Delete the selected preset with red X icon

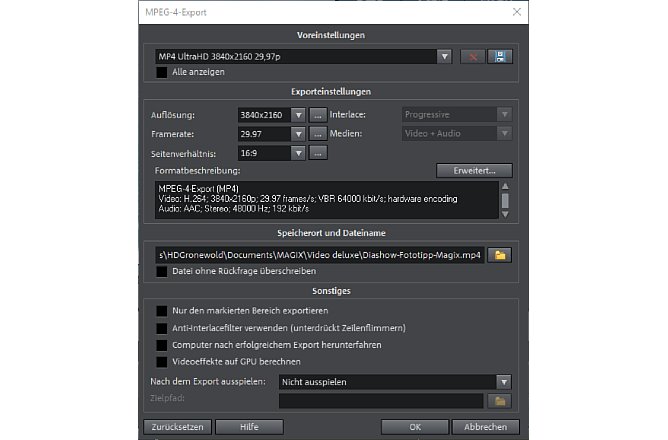473,57
